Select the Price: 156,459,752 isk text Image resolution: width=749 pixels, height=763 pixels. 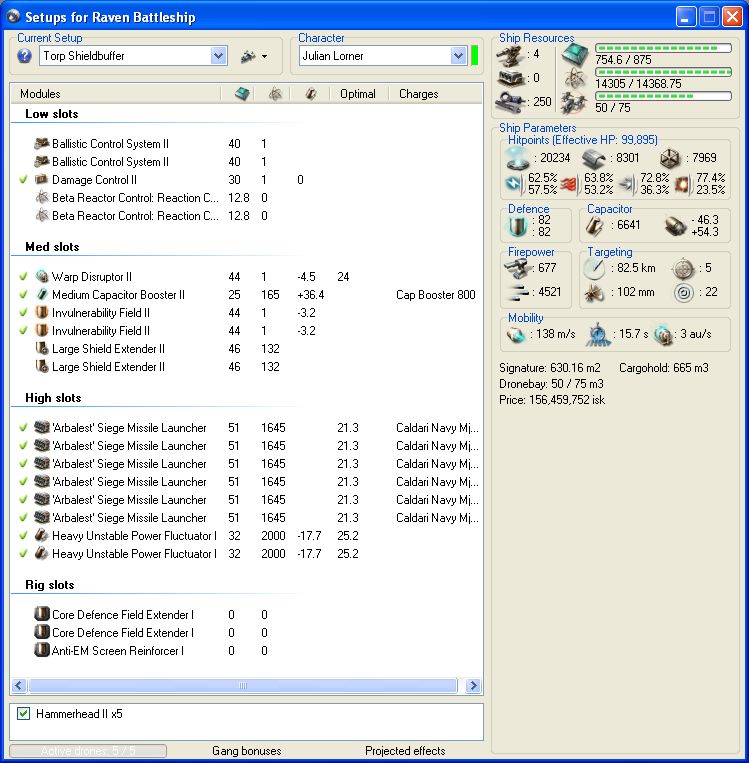pos(552,400)
